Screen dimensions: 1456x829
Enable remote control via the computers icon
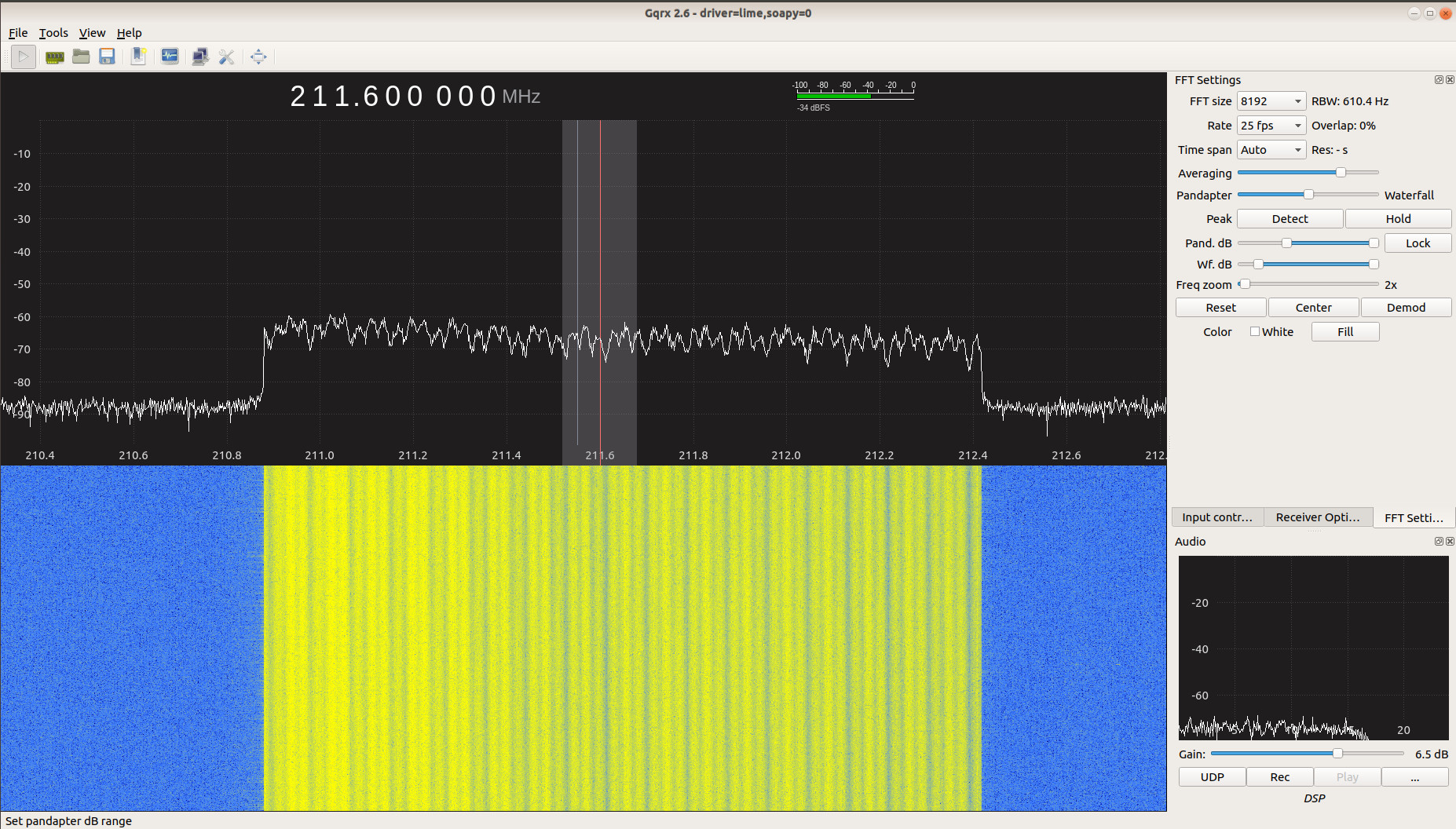[x=200, y=57]
